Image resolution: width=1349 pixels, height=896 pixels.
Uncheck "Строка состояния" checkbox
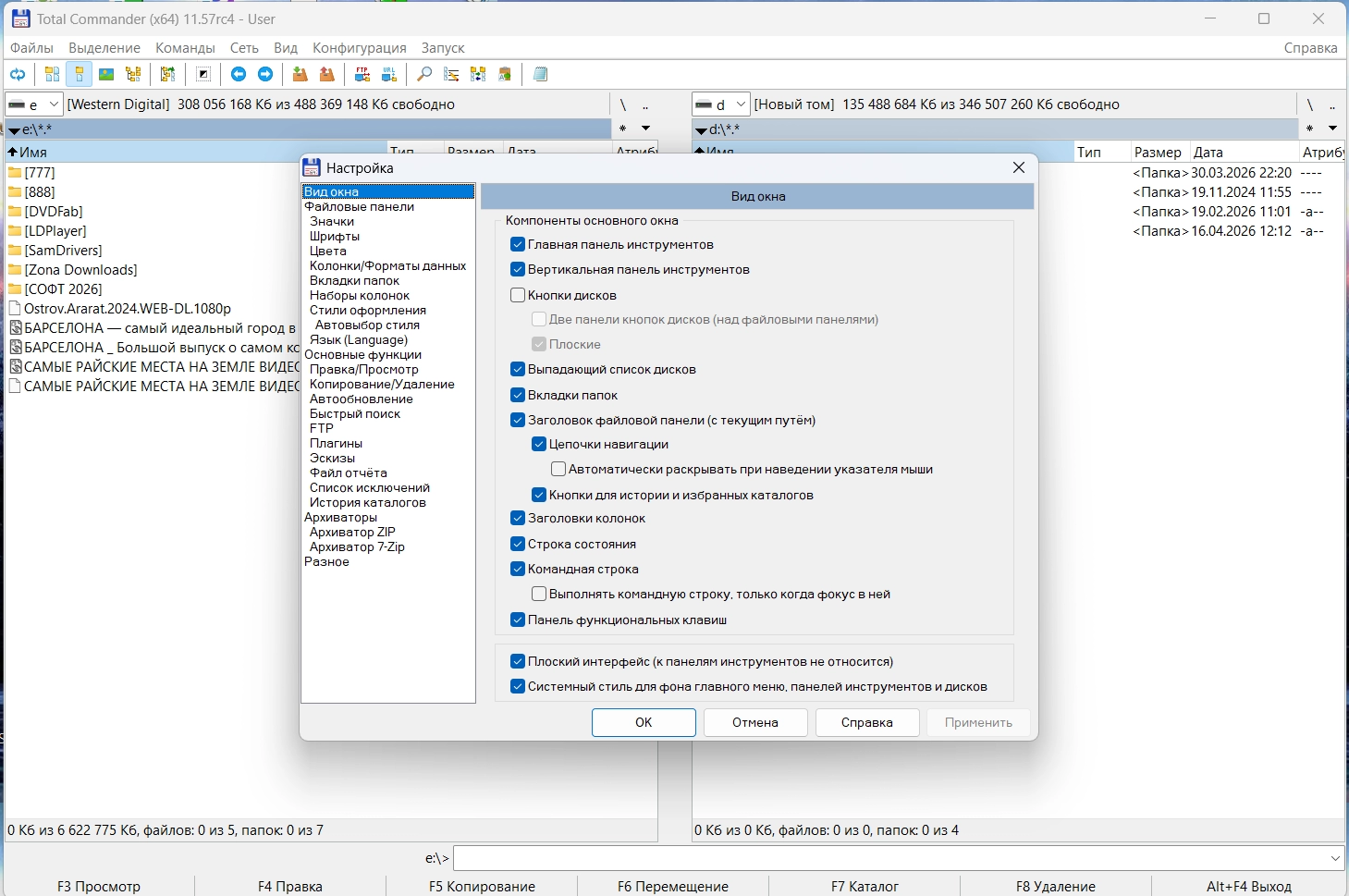(518, 544)
